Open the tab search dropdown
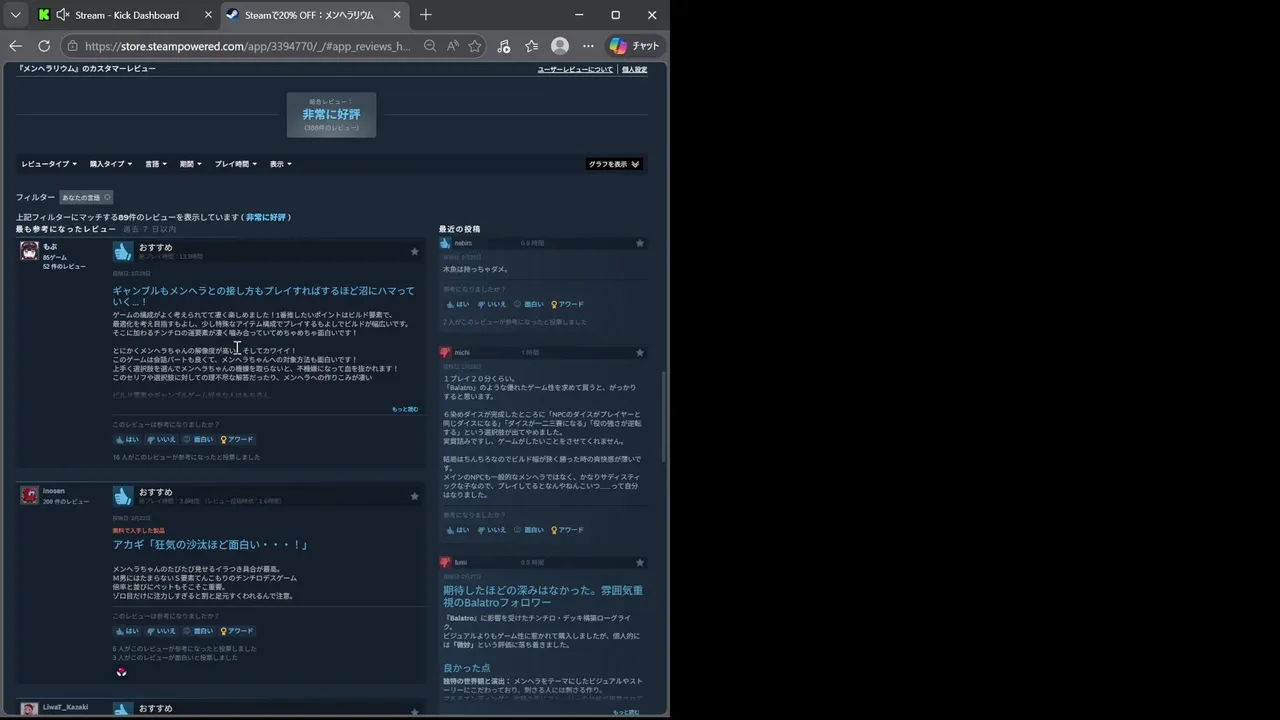Image resolution: width=1280 pixels, height=720 pixels. (15, 15)
